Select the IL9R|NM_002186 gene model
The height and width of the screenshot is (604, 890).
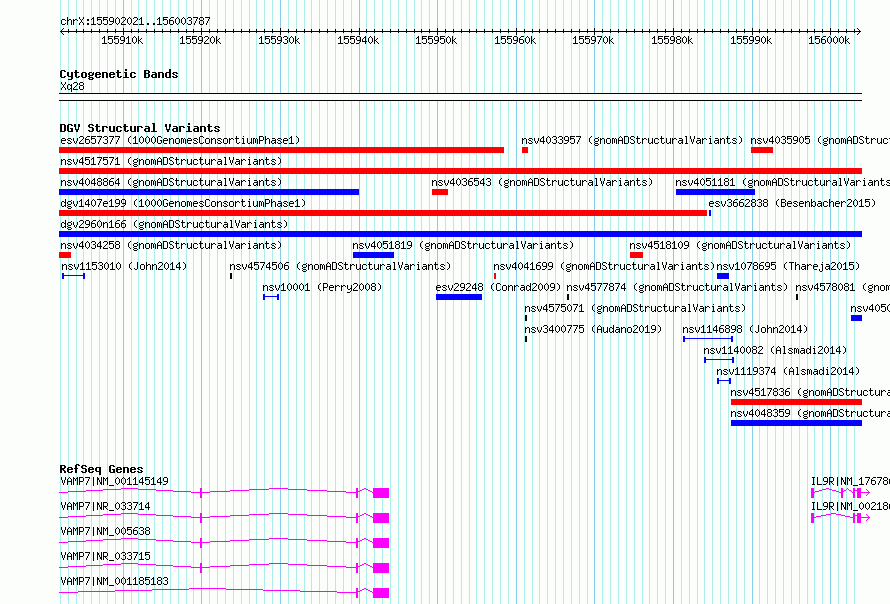tap(840, 518)
